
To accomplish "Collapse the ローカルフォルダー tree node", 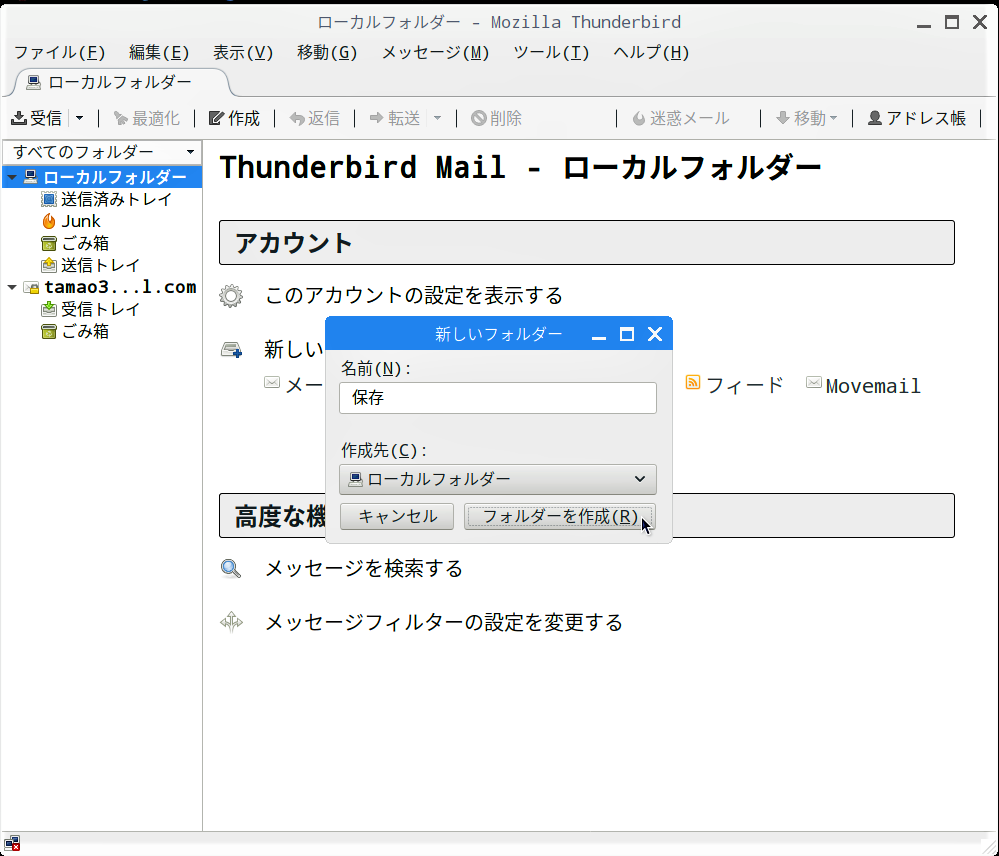I will (11, 178).
